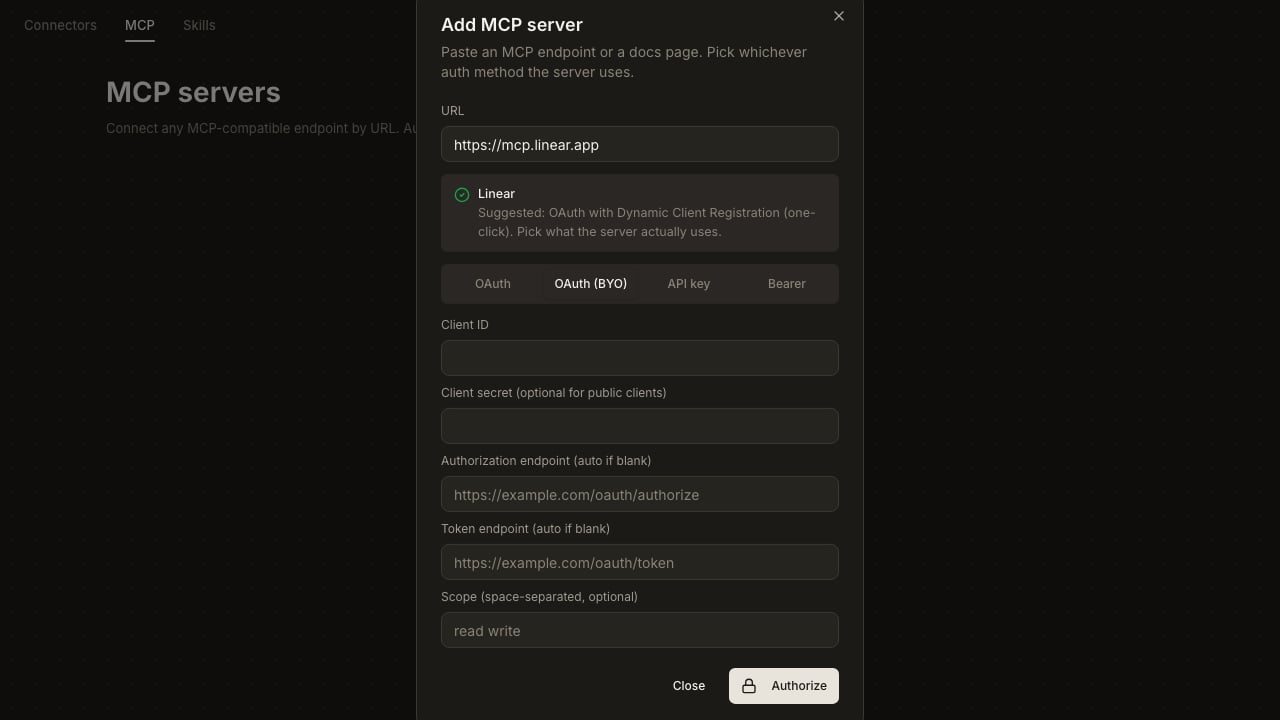Click the Authorize button
Screen dimensions: 1280x720
pos(784,686)
